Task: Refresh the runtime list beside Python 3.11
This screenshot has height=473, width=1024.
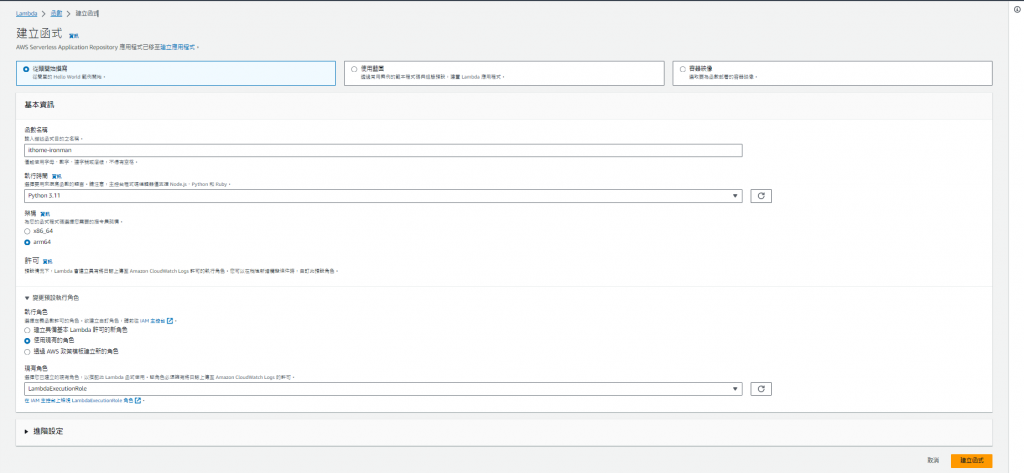Action: point(761,195)
